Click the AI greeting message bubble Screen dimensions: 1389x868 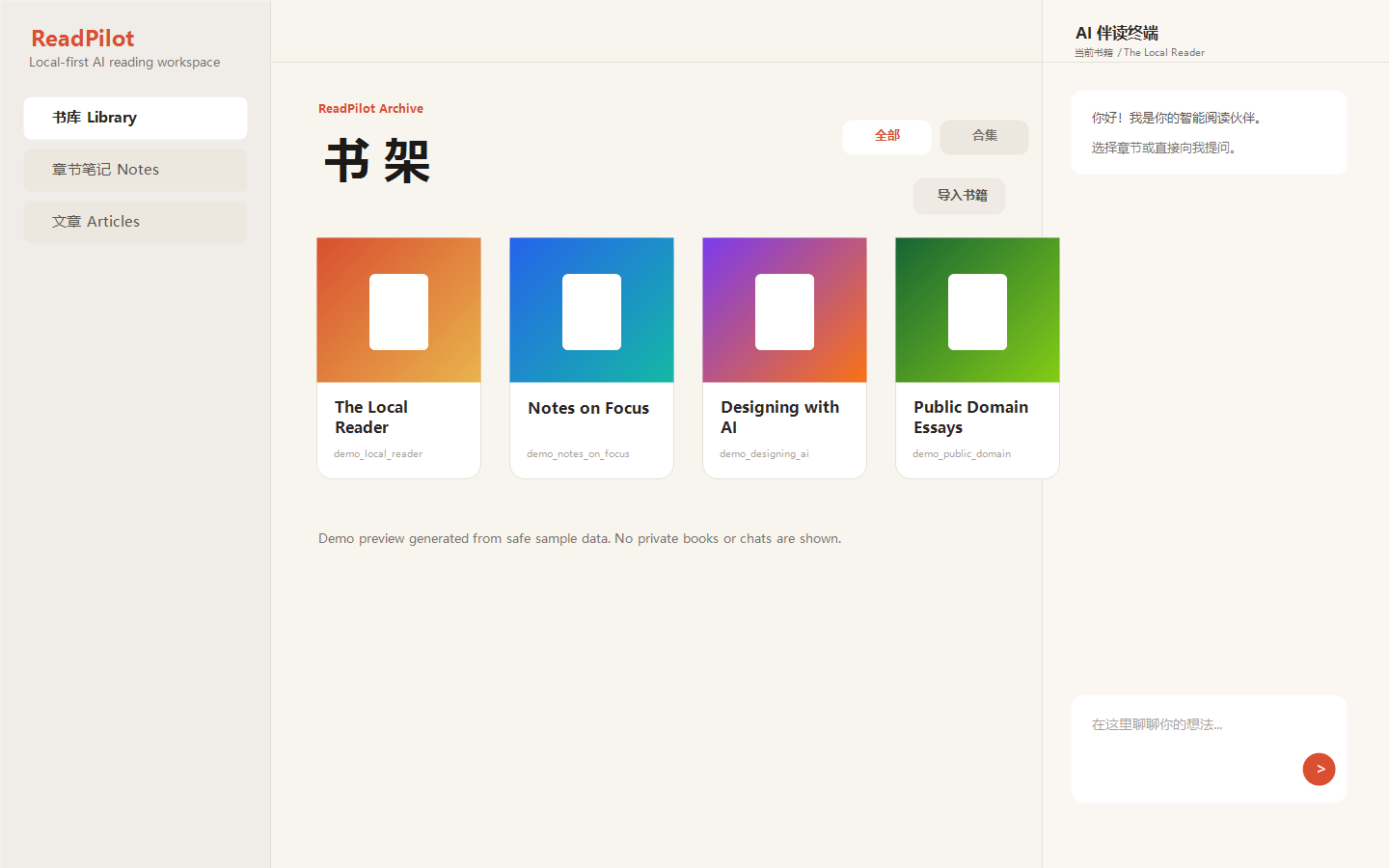pyautogui.click(x=1209, y=133)
